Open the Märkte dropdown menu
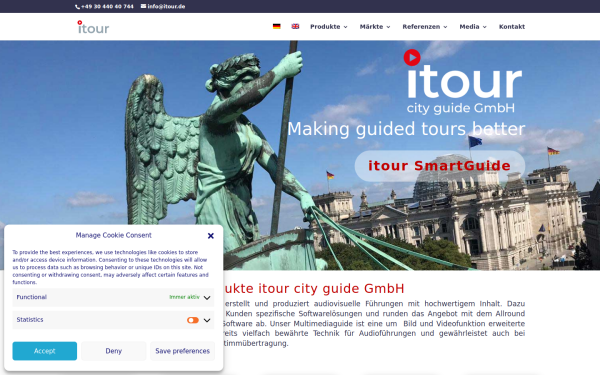This screenshot has width=600, height=375. (375, 26)
